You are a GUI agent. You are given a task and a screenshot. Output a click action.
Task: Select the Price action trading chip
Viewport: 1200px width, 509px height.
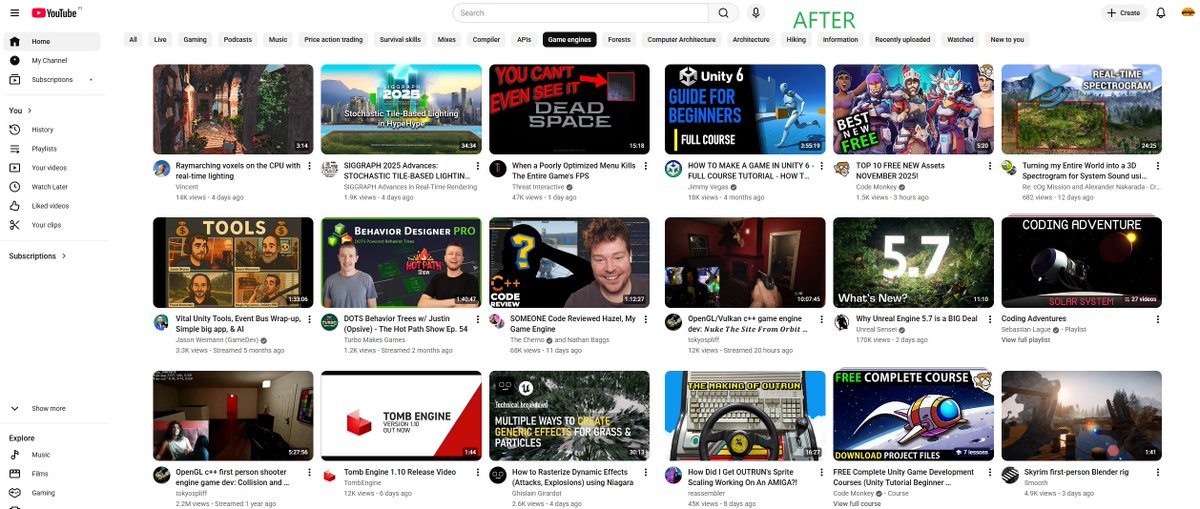pos(334,40)
